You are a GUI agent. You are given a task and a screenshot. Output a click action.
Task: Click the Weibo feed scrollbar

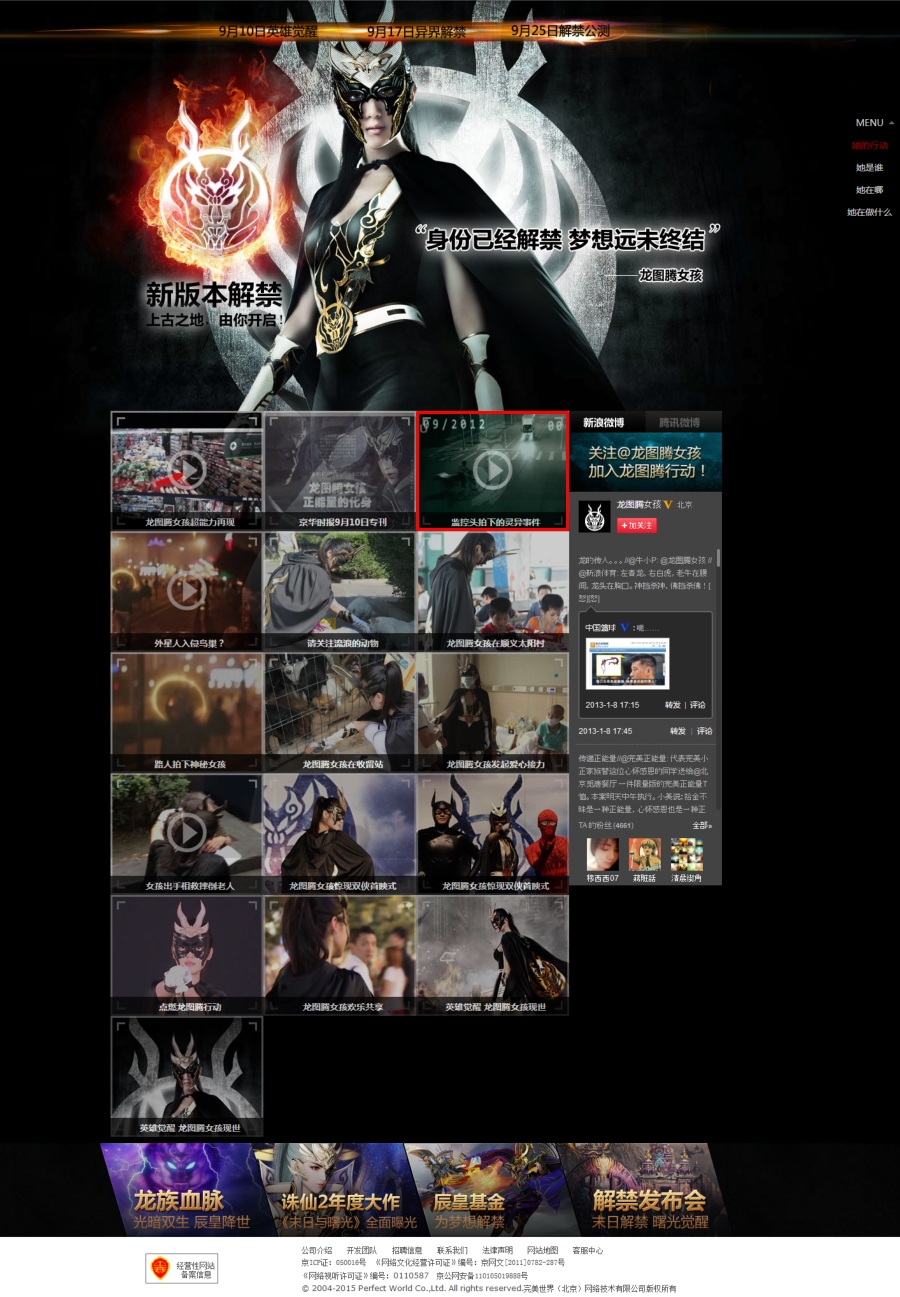pyautogui.click(x=719, y=560)
